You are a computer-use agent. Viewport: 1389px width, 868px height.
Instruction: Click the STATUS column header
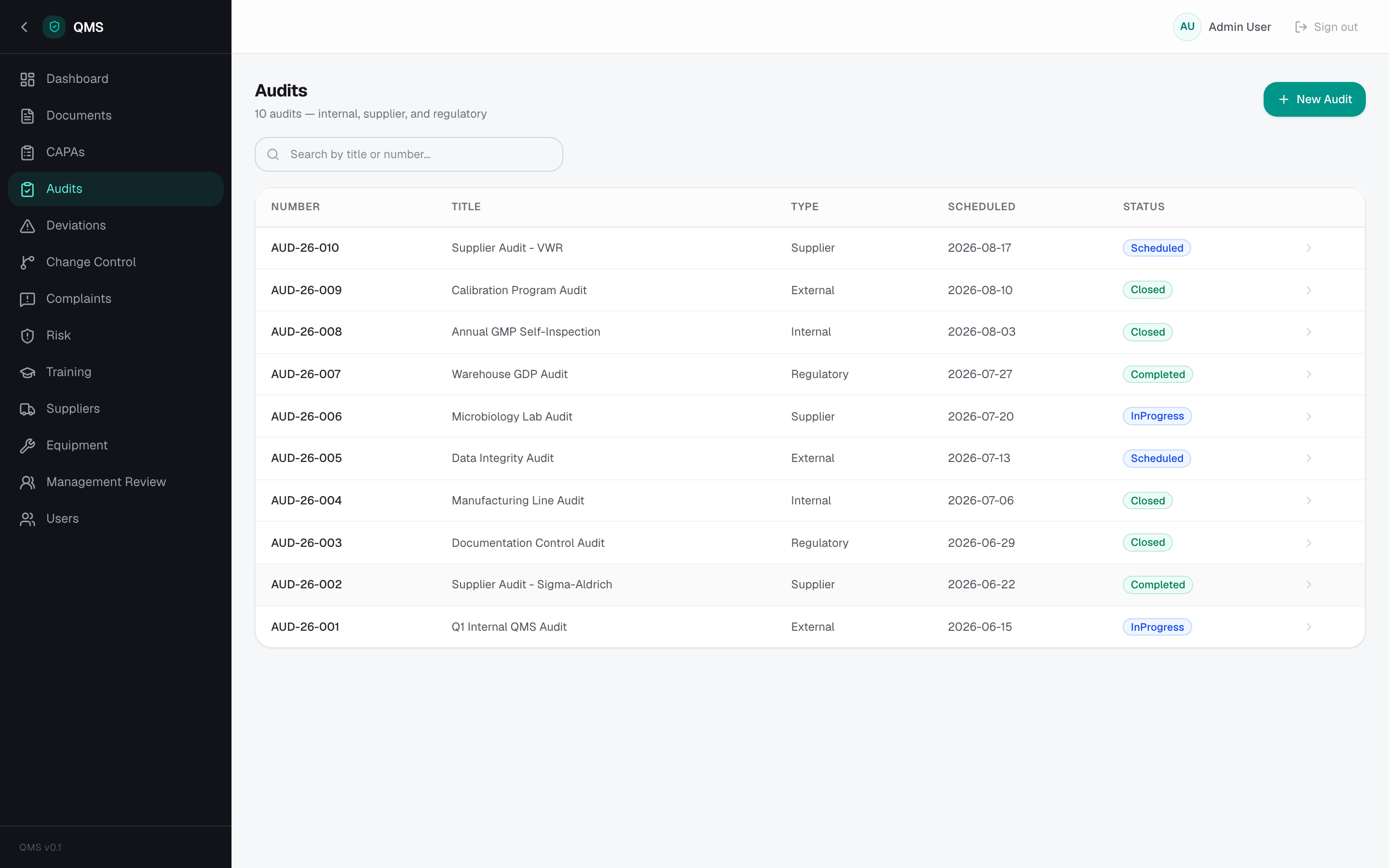pyautogui.click(x=1144, y=207)
